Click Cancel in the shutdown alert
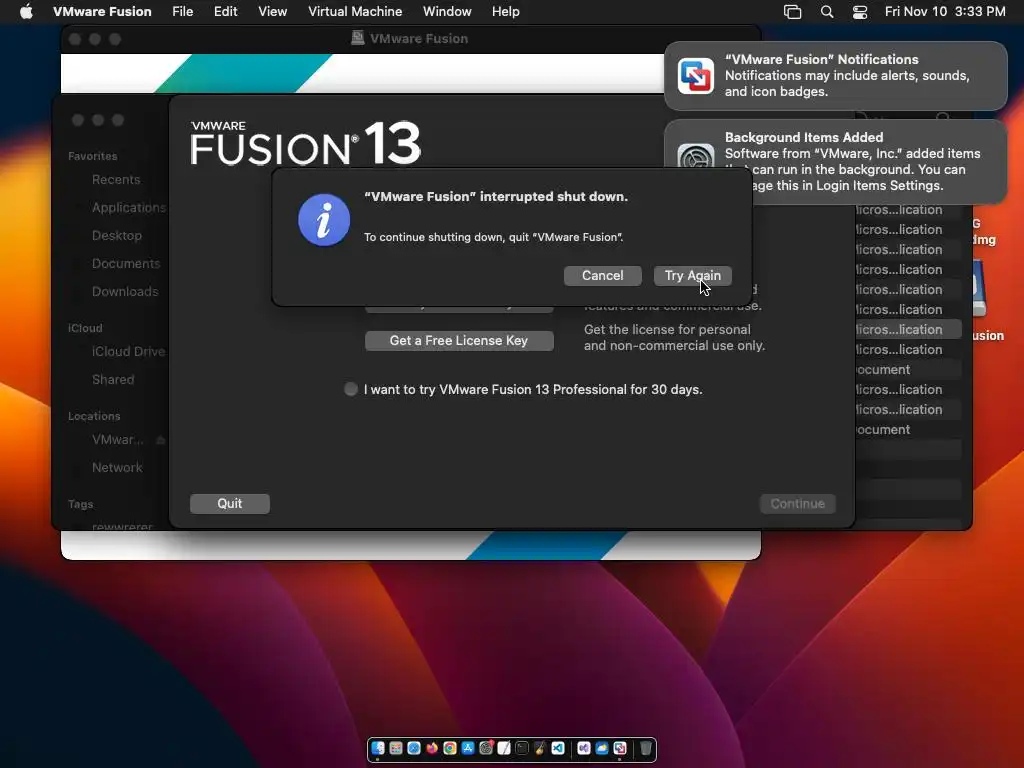Viewport: 1024px width, 768px height. [x=602, y=276]
